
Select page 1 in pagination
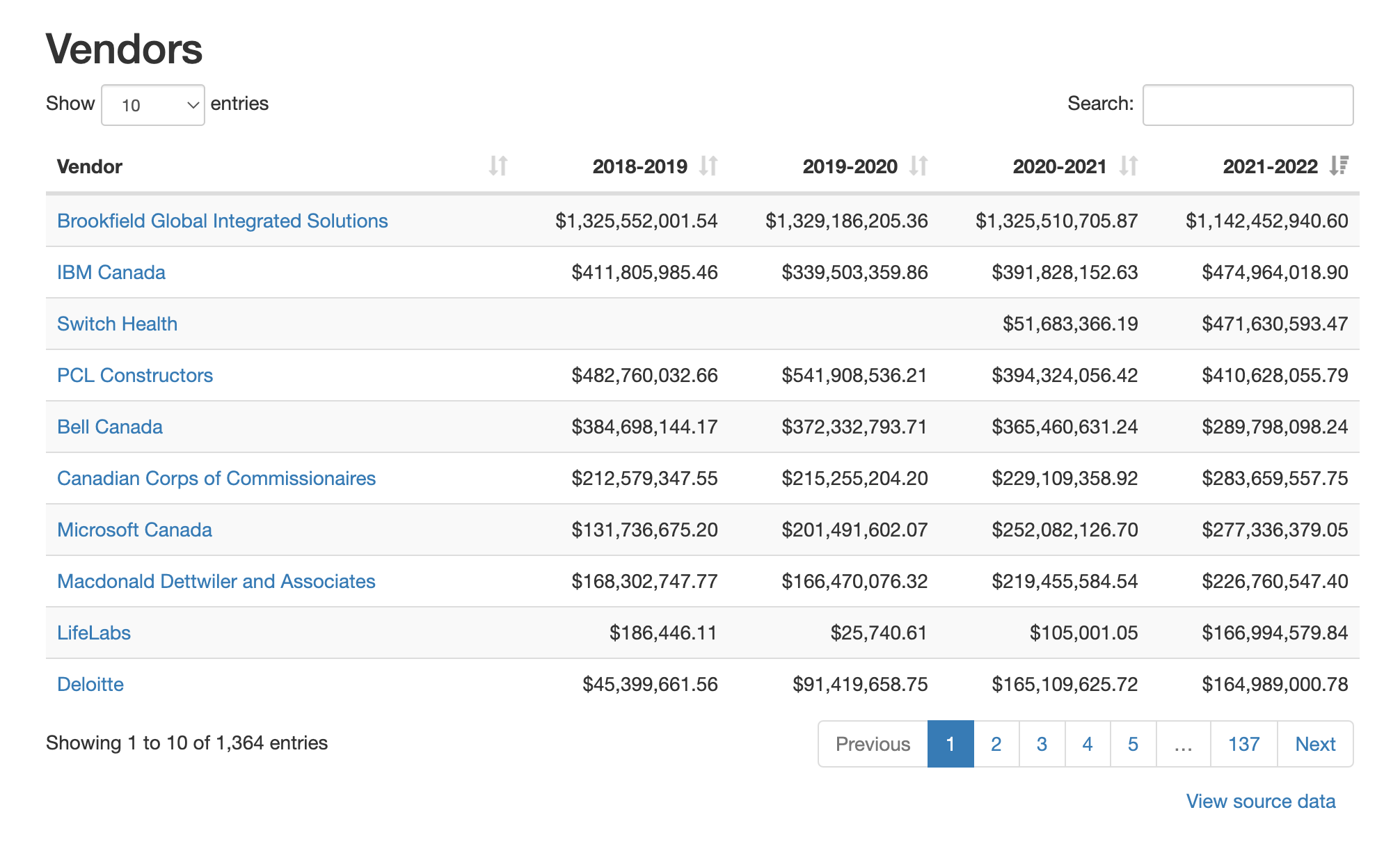coord(950,744)
